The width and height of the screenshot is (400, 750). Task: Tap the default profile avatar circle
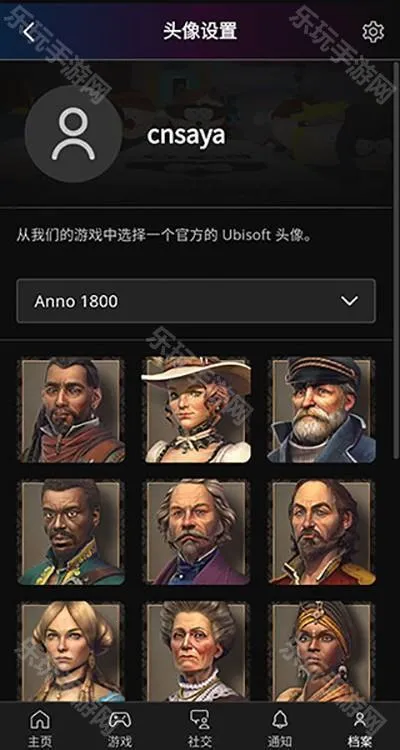(x=73, y=134)
